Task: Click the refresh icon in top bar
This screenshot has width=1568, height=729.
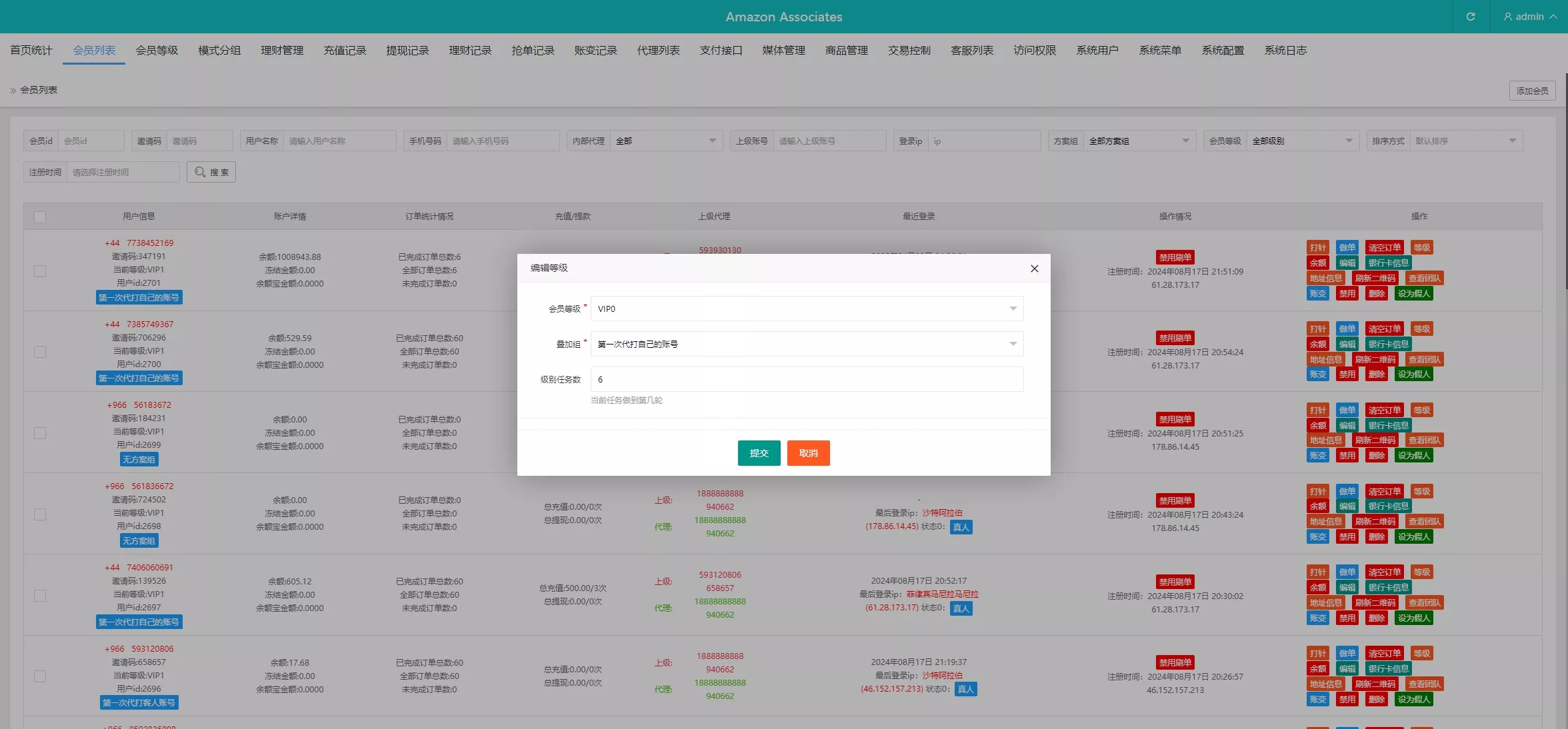Action: 1470,17
